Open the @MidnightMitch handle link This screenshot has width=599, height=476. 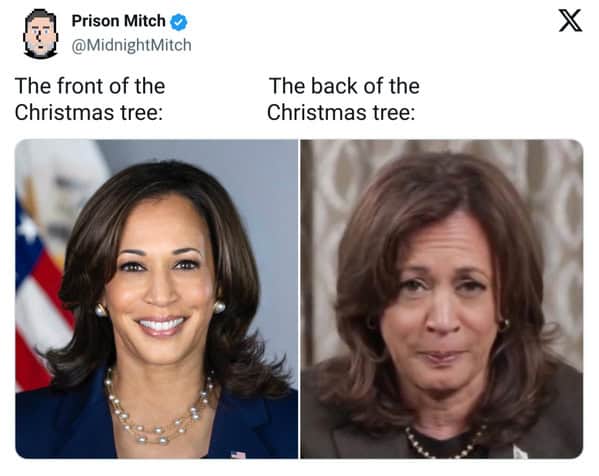(x=131, y=45)
